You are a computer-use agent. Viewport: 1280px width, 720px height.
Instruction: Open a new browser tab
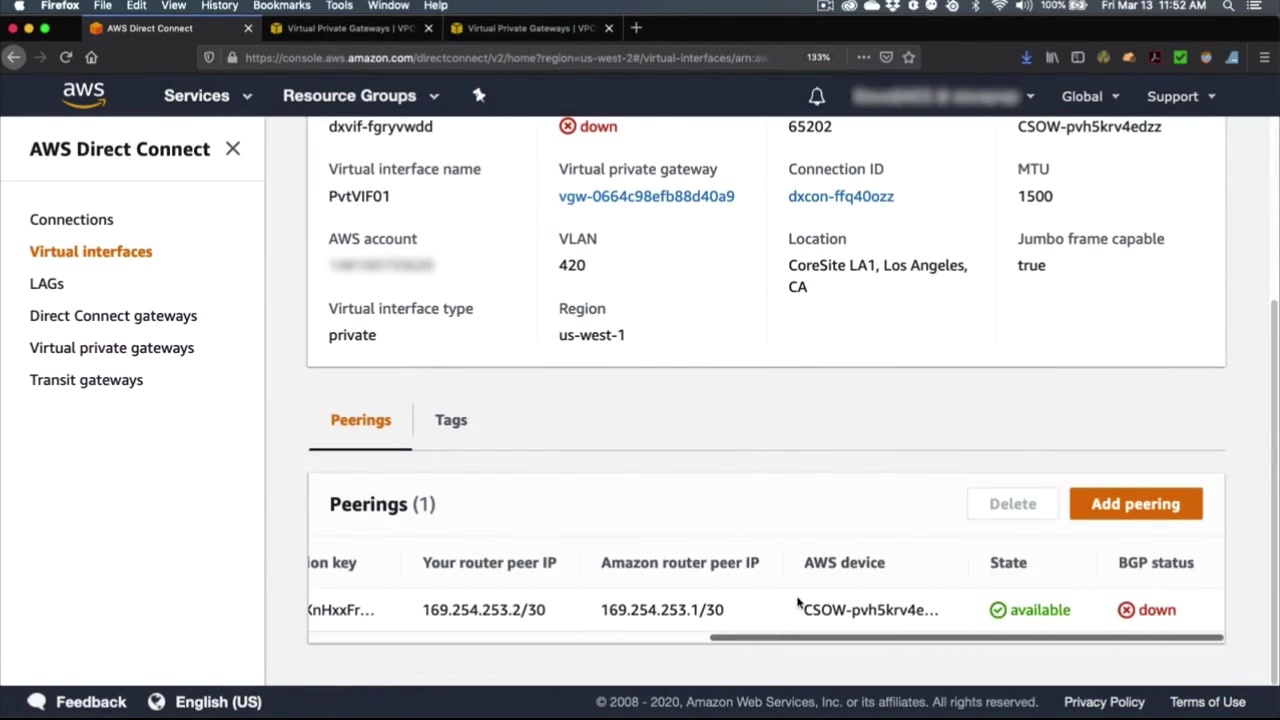[636, 28]
